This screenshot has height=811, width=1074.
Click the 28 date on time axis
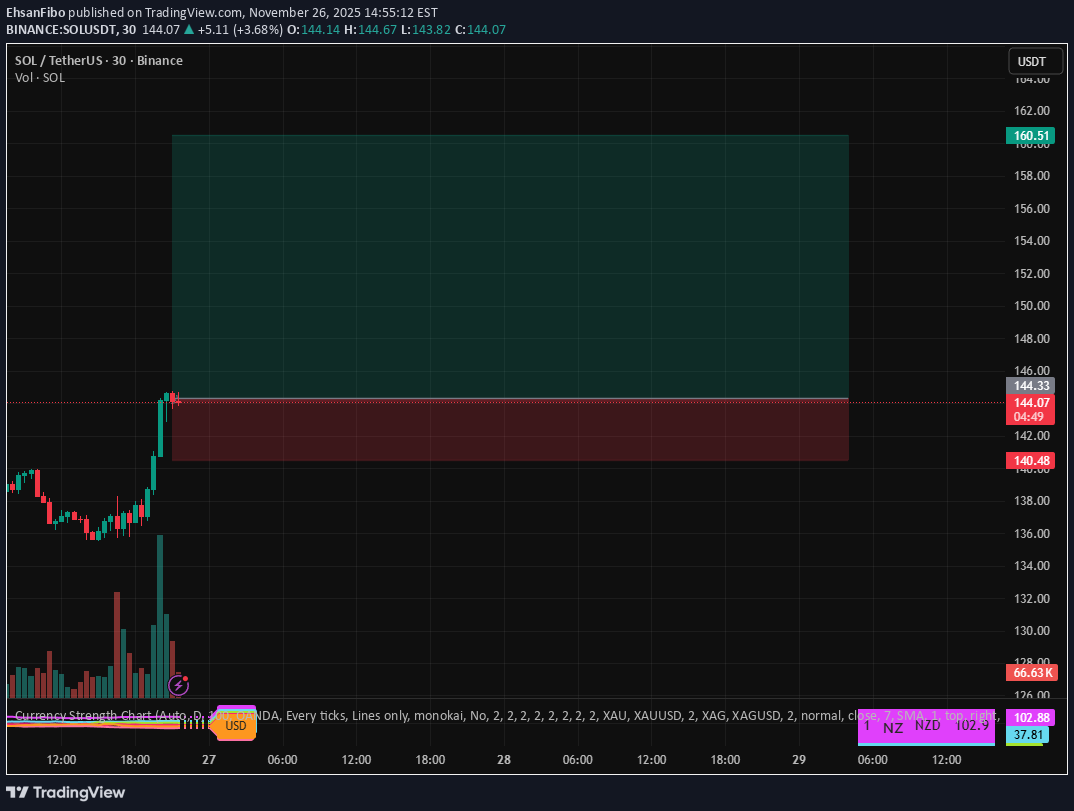(x=504, y=760)
